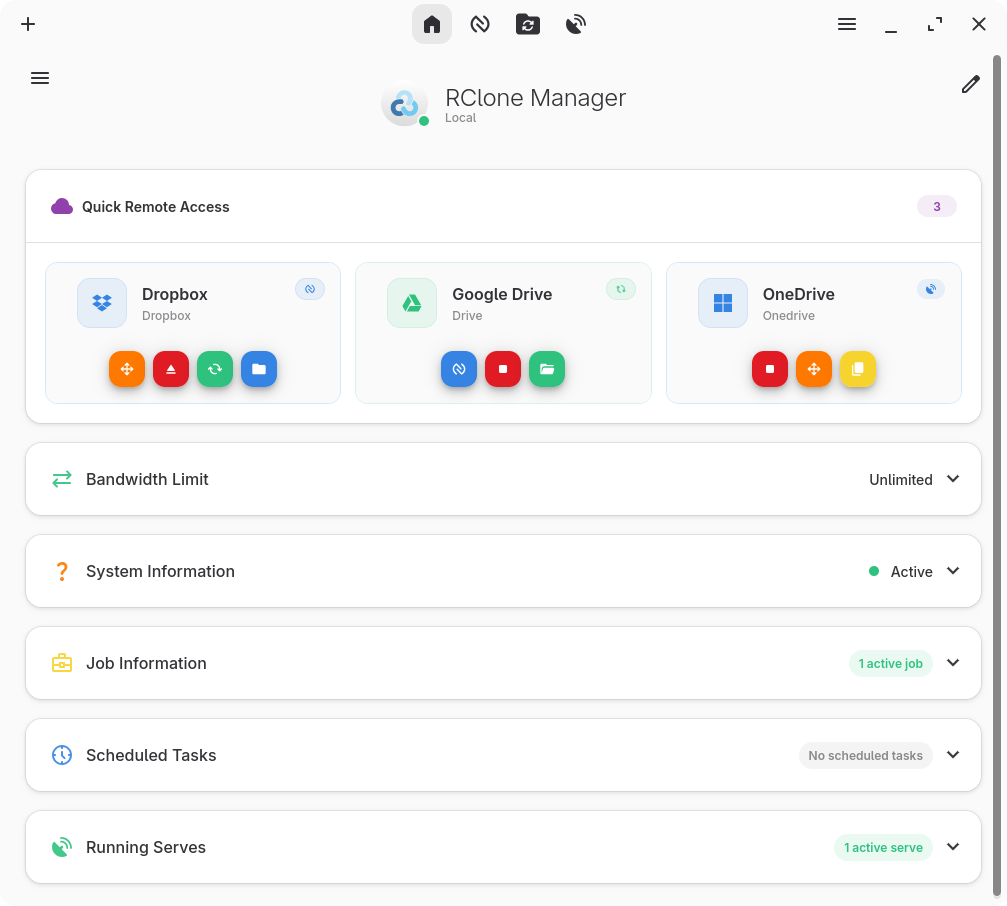Click the orange move icon on Dropbox card
Screen dimensions: 1007x906
[x=127, y=369]
